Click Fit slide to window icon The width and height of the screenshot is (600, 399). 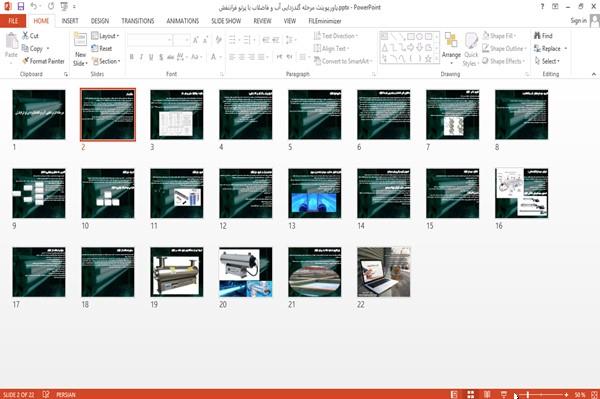coord(594,394)
